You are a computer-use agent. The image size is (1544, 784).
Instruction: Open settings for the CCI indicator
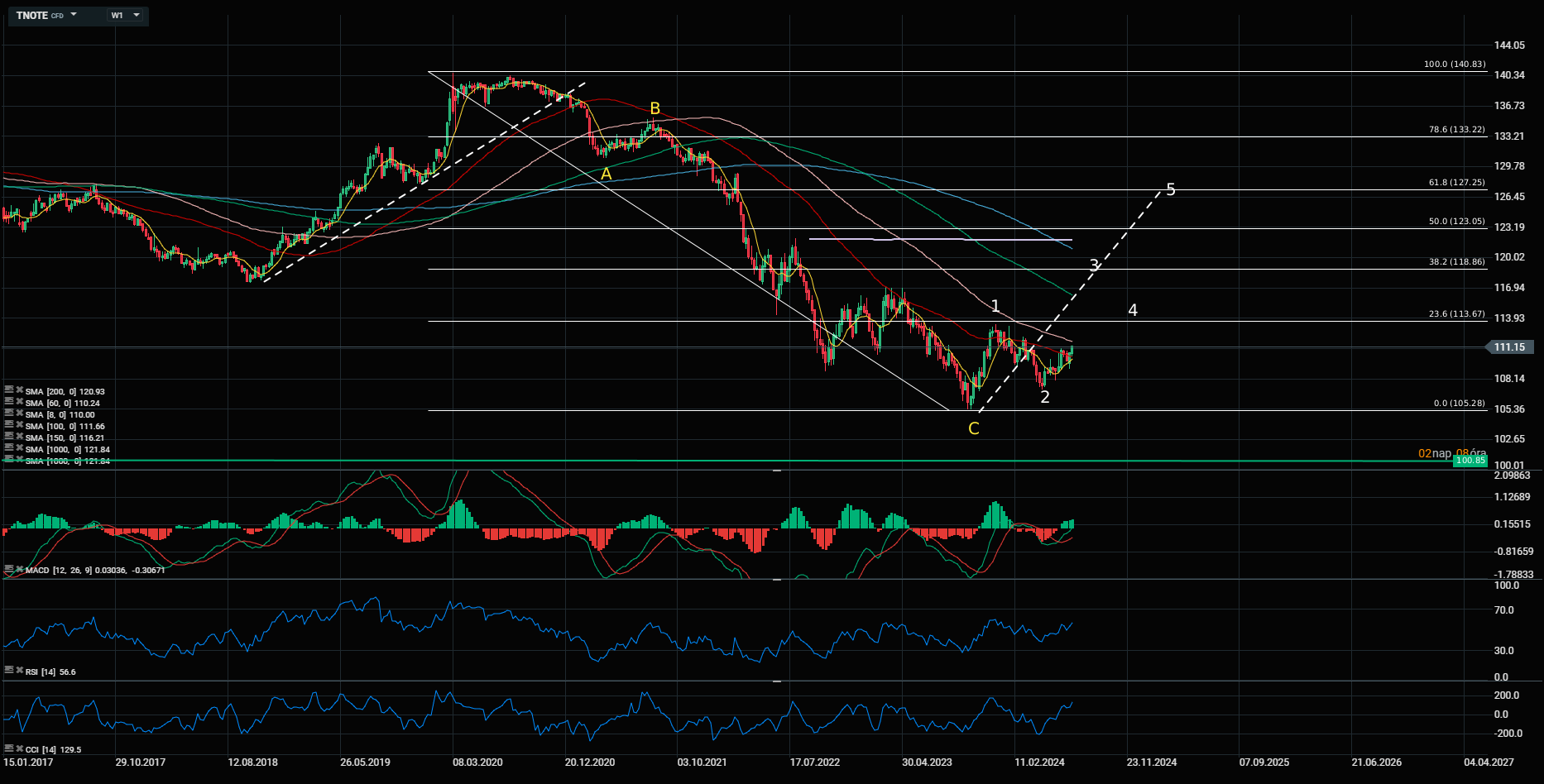(x=9, y=748)
